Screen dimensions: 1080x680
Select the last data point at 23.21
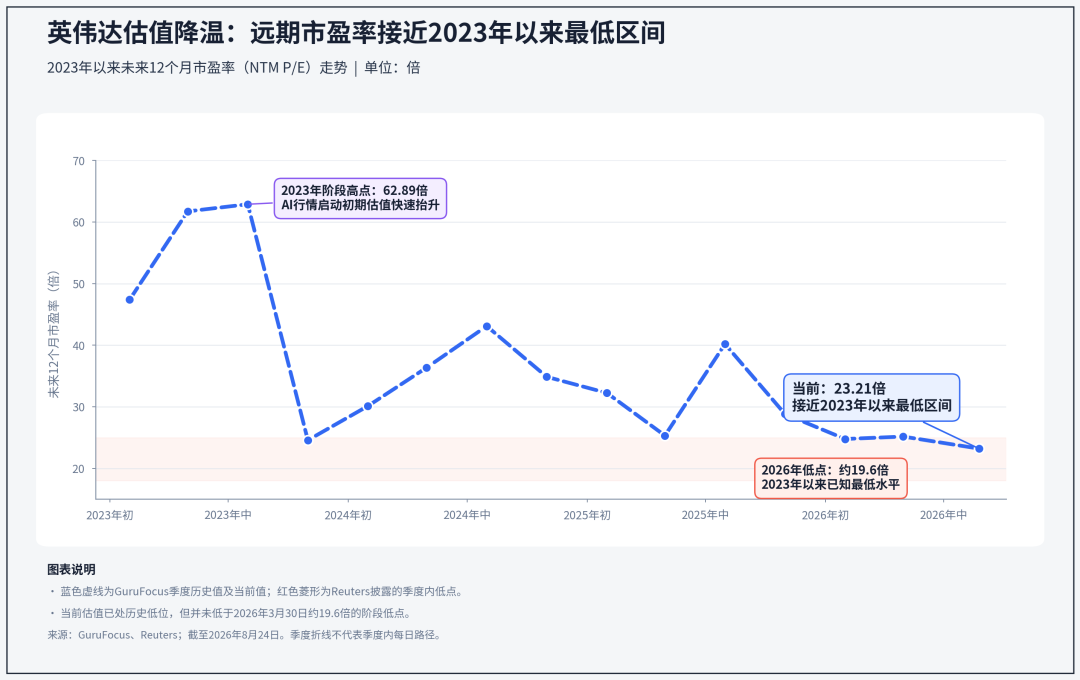click(979, 449)
